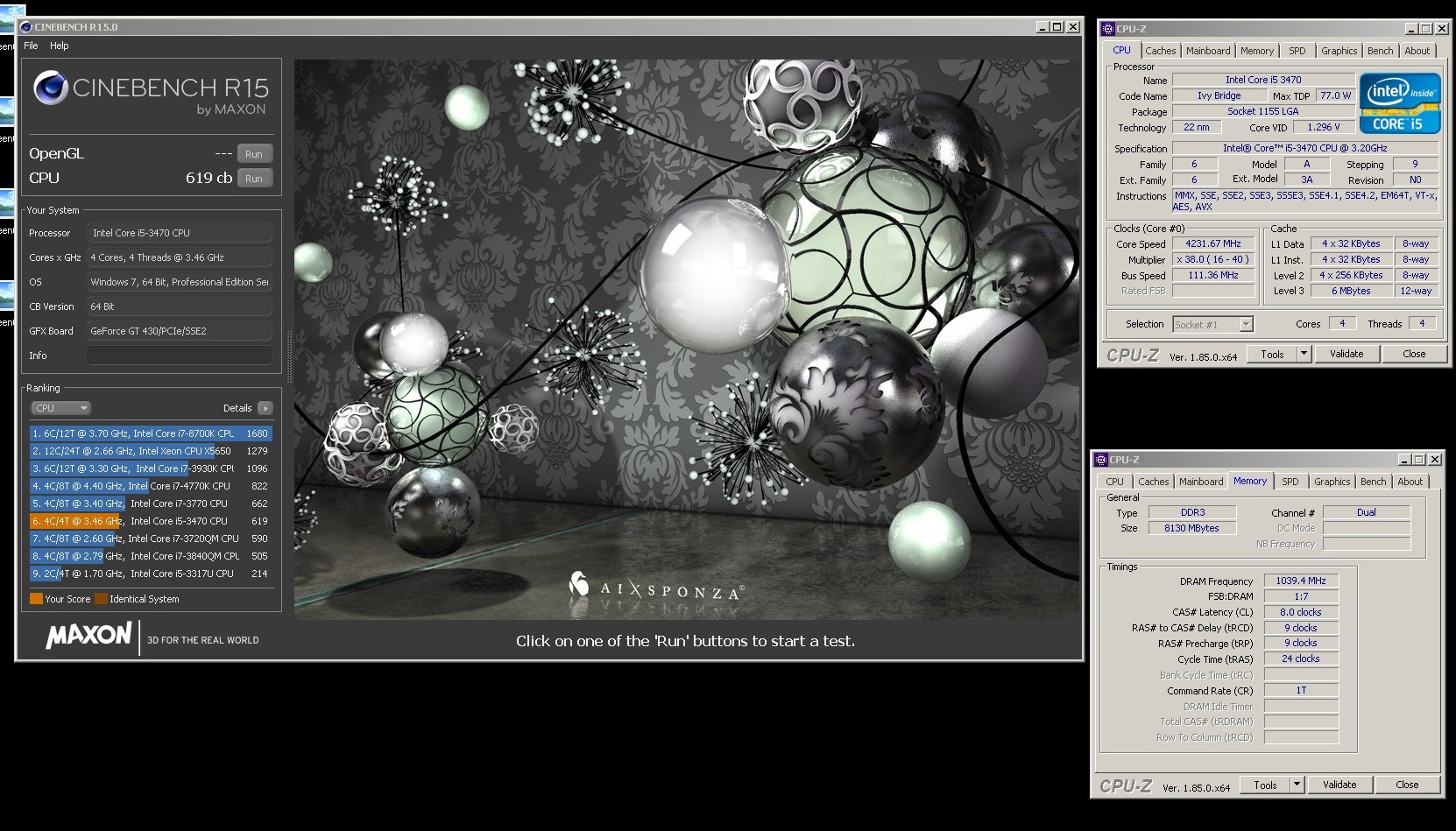This screenshot has height=831, width=1456.
Task: Run the CPU benchmark test
Action: 254,178
